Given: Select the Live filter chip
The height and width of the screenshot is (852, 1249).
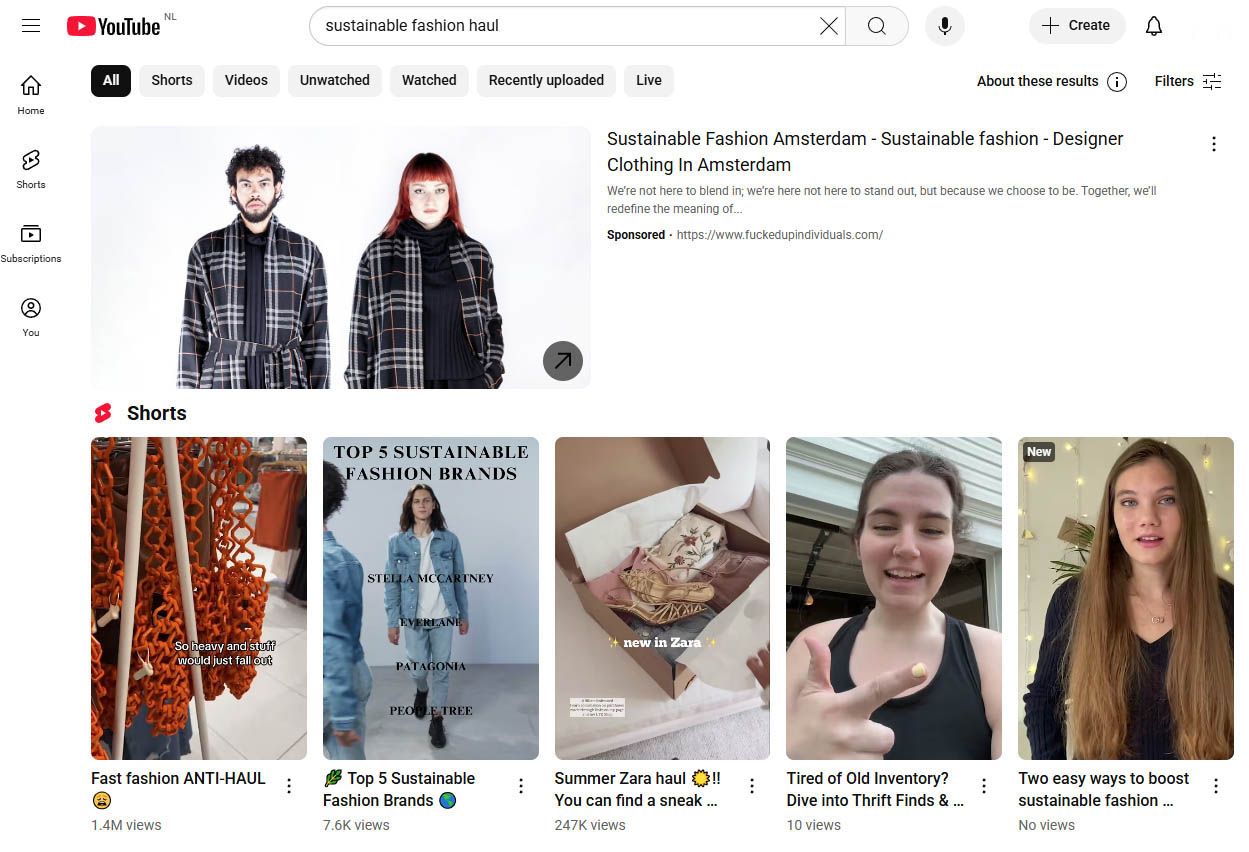Looking at the screenshot, I should 649,80.
